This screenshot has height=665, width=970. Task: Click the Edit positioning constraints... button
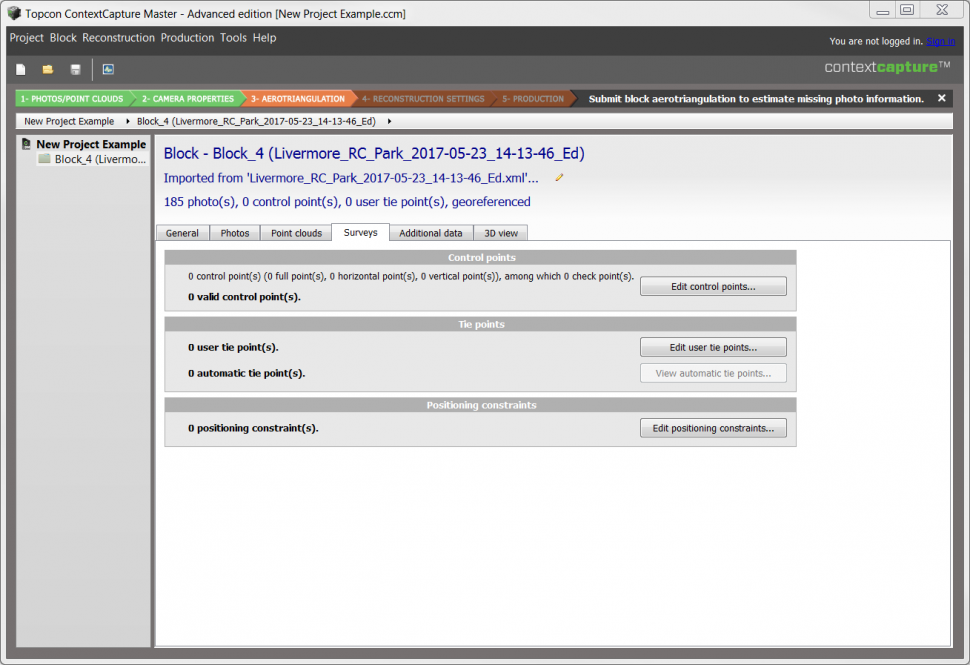point(713,428)
